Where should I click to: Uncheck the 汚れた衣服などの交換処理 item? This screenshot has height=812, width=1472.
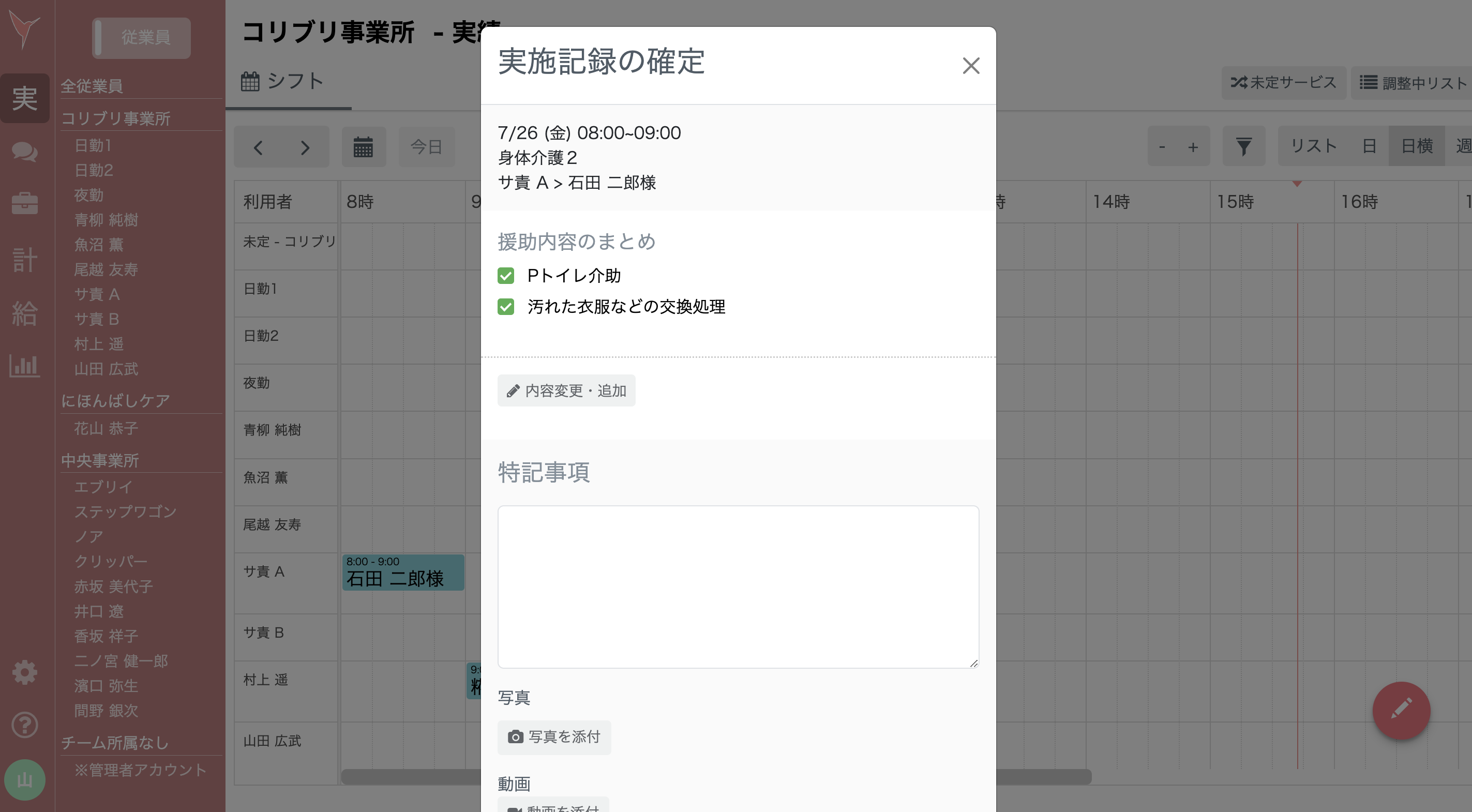click(506, 307)
